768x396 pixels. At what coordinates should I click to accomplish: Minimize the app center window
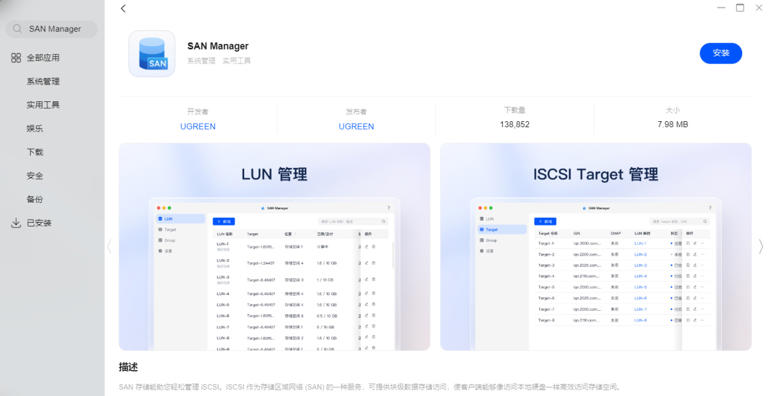(721, 8)
